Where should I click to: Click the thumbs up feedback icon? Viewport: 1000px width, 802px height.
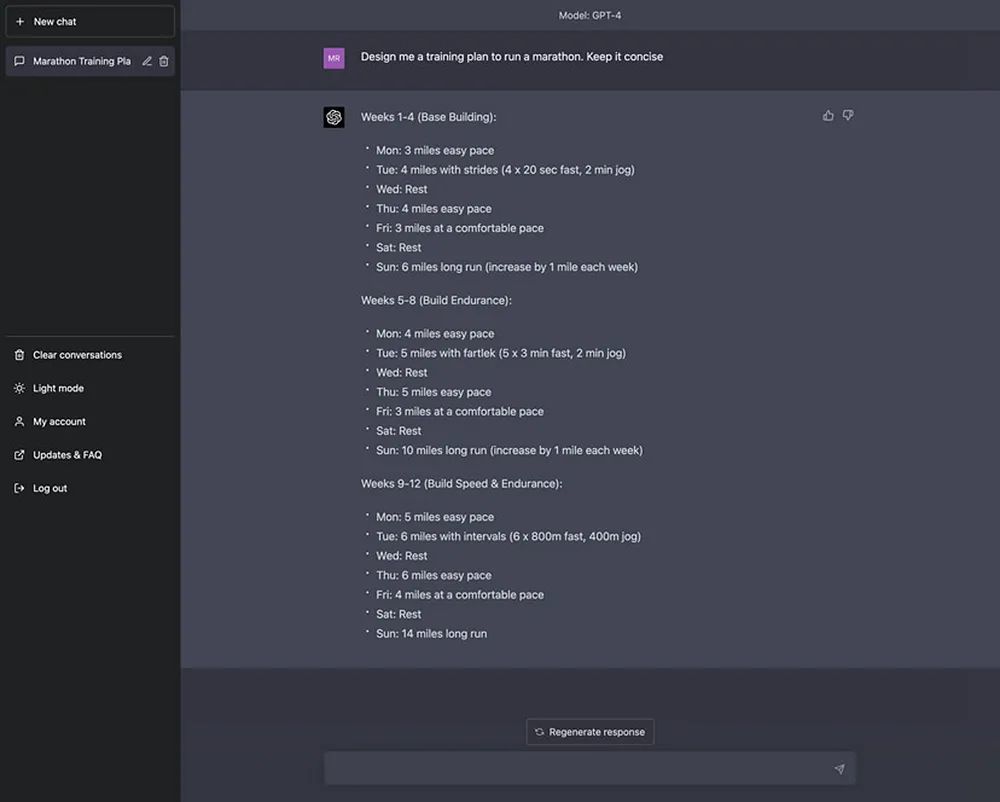828,116
